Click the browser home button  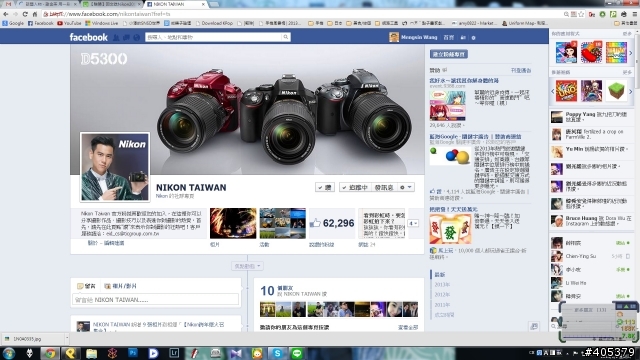(x=35, y=14)
